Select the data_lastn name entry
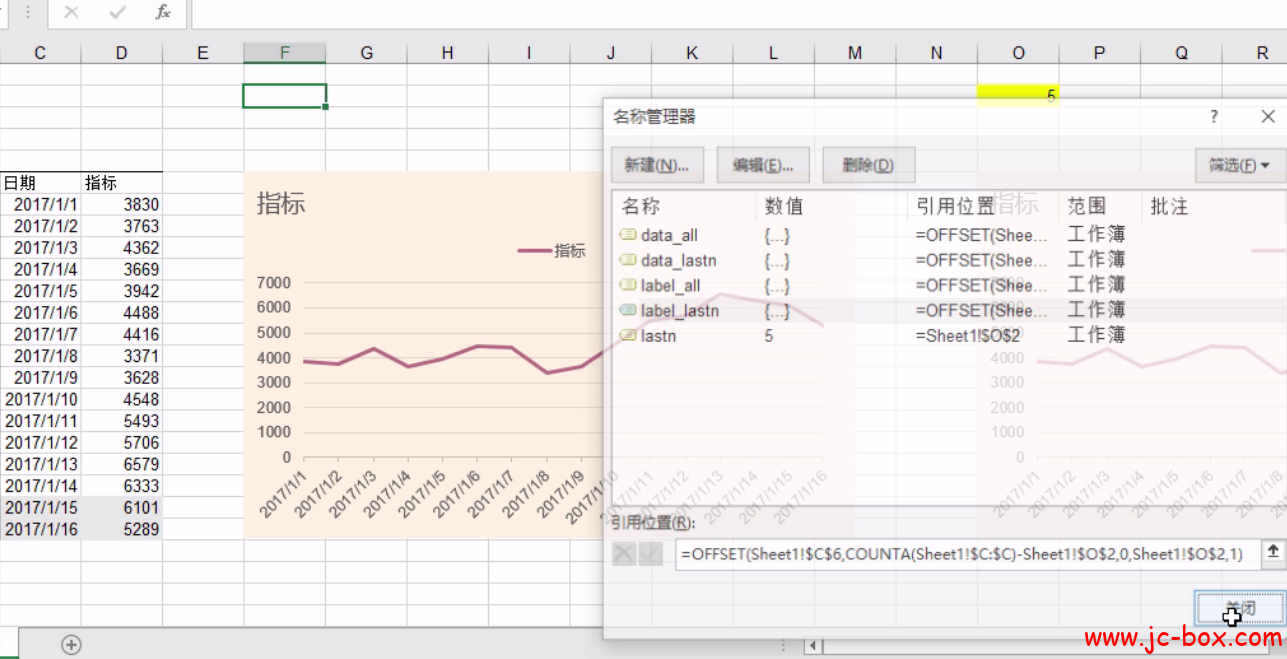The image size is (1287, 659). tap(678, 261)
